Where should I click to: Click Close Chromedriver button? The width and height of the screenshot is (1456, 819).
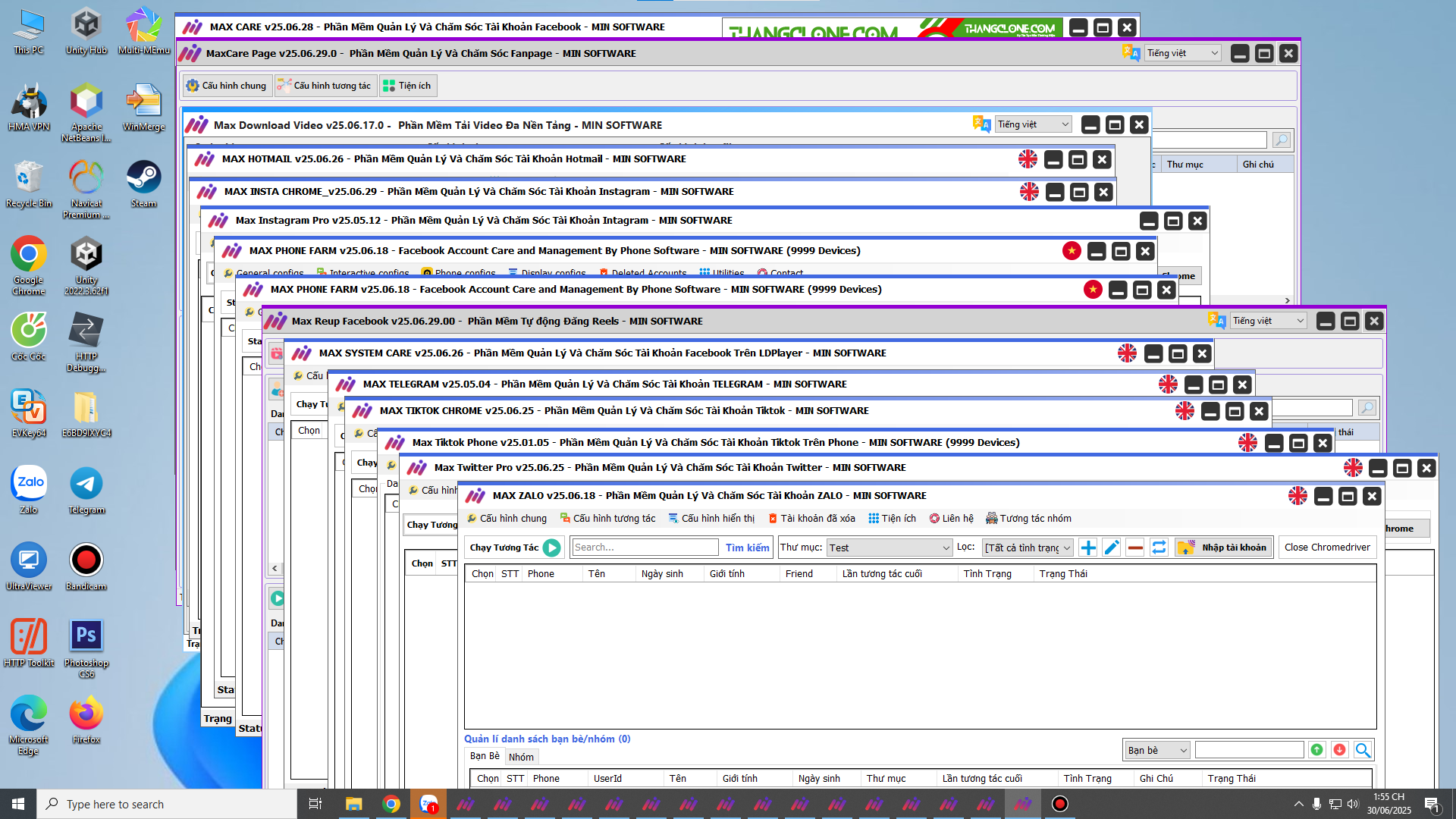(x=1327, y=548)
